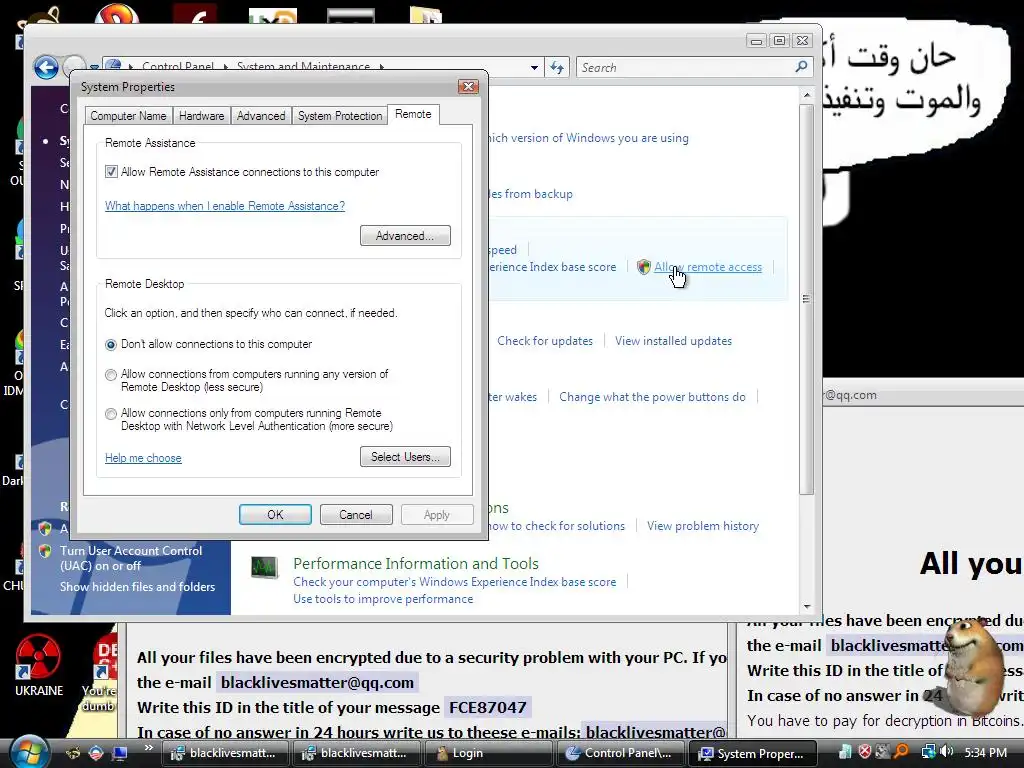Screen dimensions: 1024x768
Task: Click Change what the power buttons do
Action: click(652, 397)
